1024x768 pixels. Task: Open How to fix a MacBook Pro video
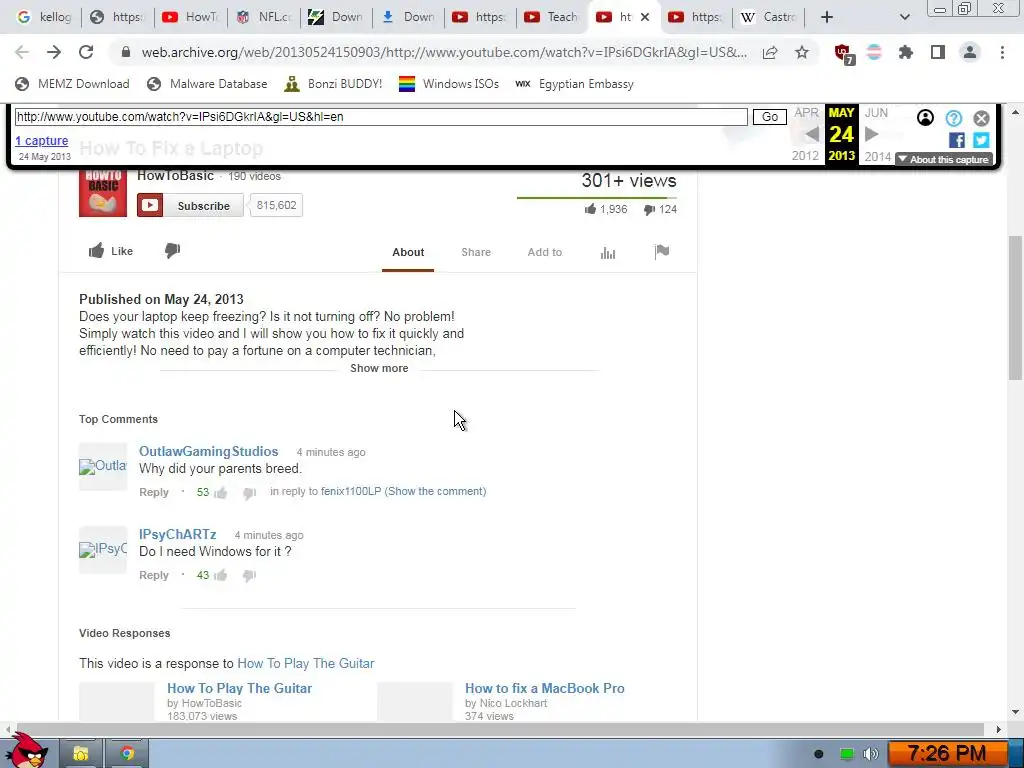(x=545, y=688)
